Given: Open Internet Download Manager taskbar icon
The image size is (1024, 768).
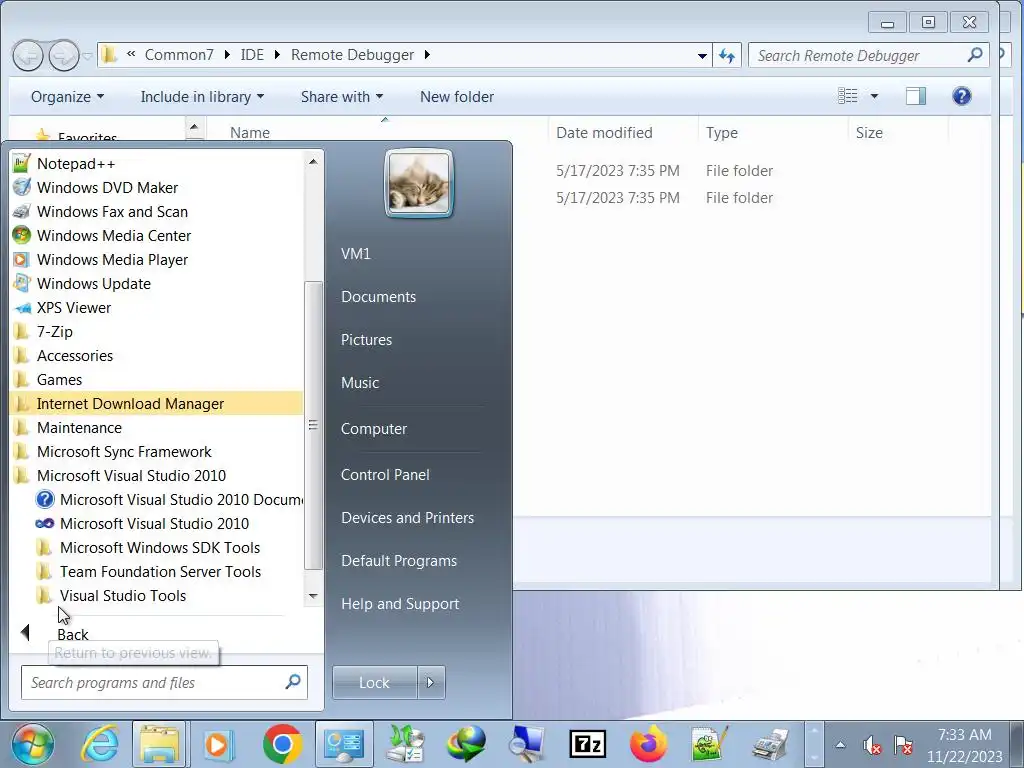Looking at the screenshot, I should 466,744.
